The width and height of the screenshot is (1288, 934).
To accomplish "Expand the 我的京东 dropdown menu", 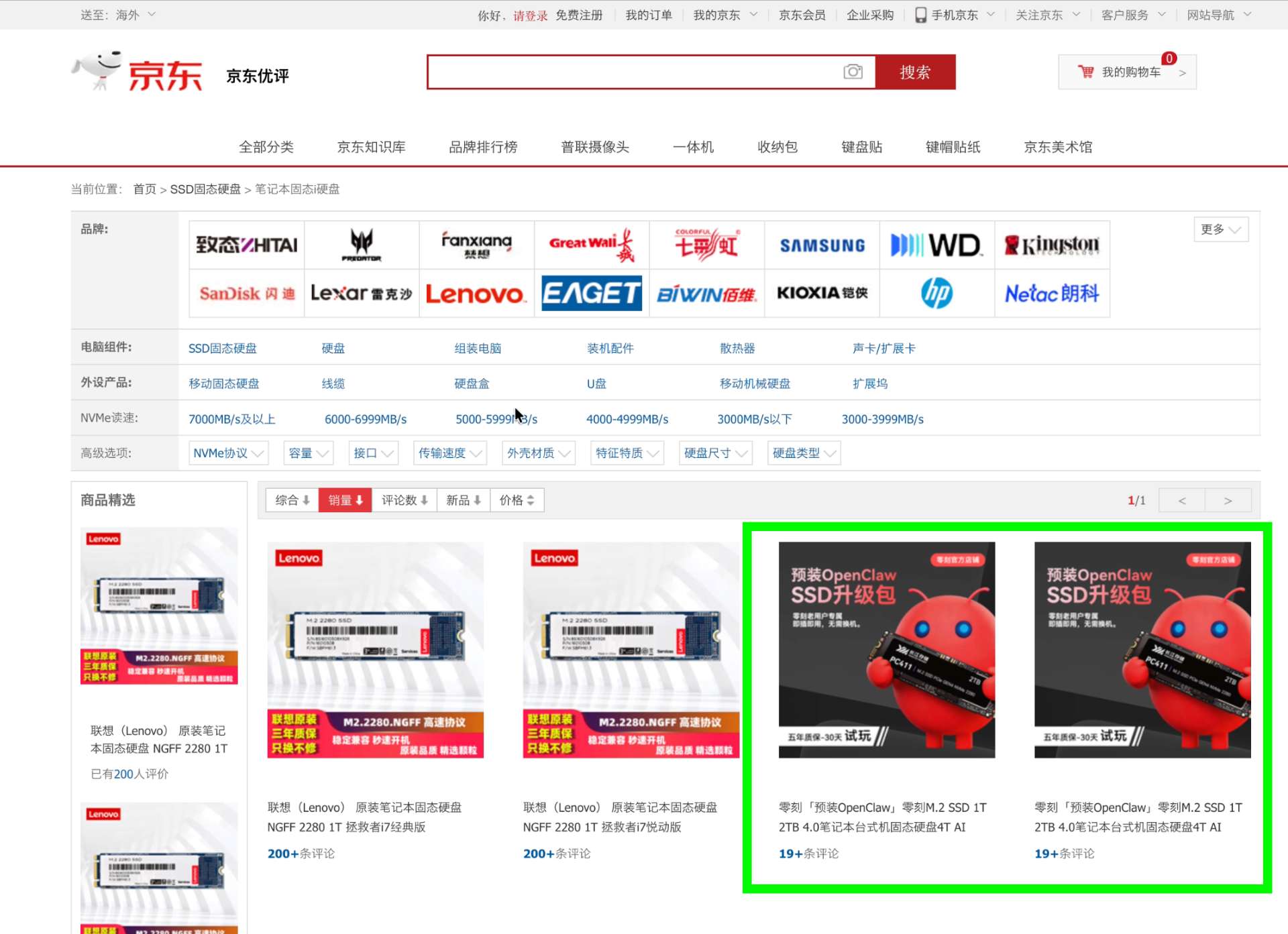I will pyautogui.click(x=725, y=15).
